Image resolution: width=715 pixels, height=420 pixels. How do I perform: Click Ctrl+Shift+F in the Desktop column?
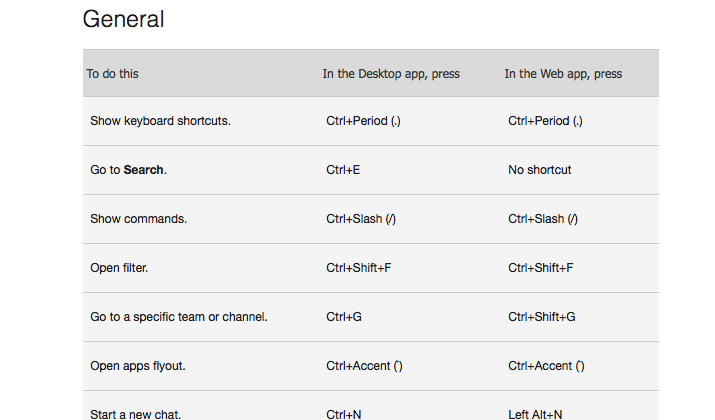[x=358, y=268]
